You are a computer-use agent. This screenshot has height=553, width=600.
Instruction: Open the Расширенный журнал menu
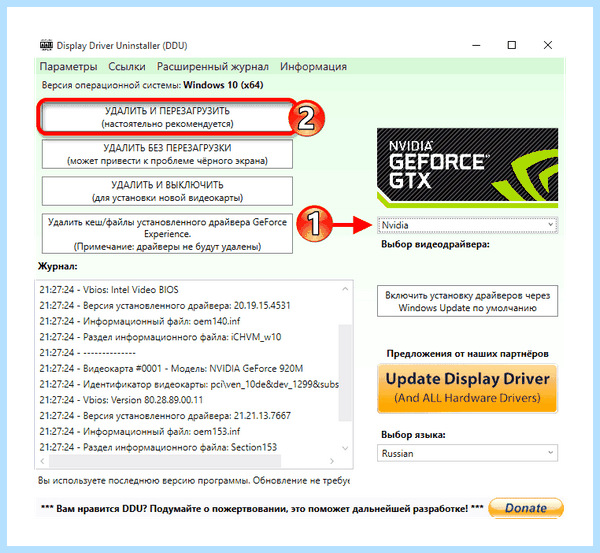(213, 67)
